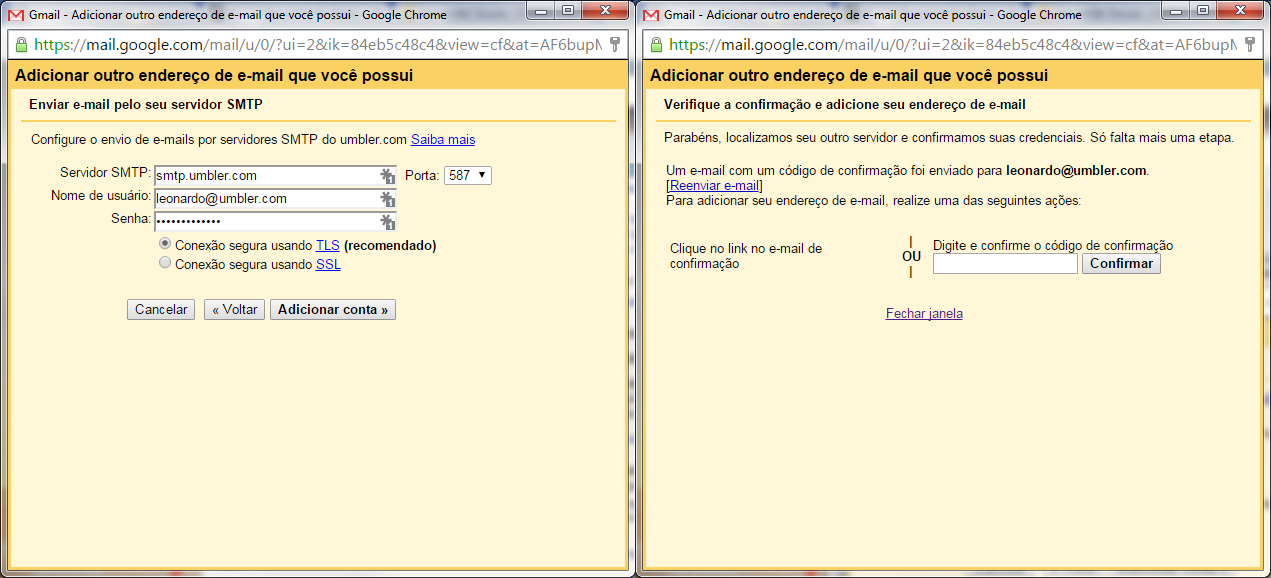Click green padlock in right window address bar

click(x=656, y=45)
